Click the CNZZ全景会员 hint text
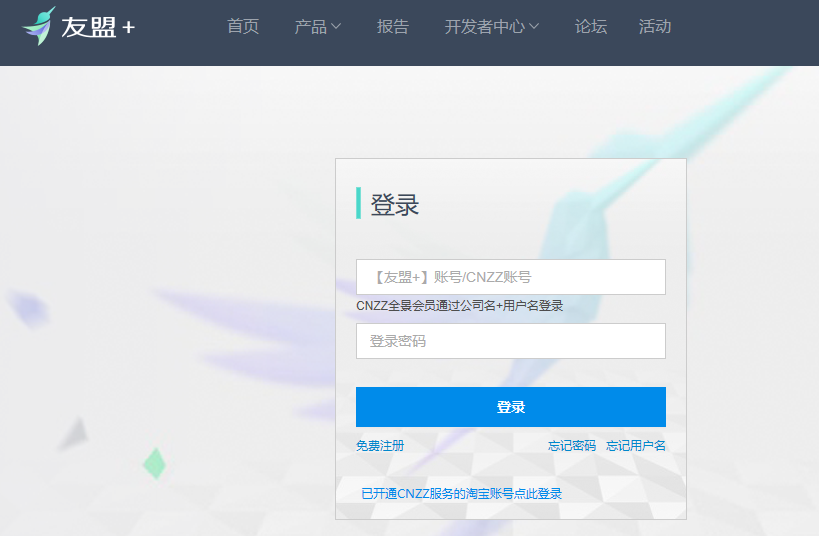 tap(459, 306)
